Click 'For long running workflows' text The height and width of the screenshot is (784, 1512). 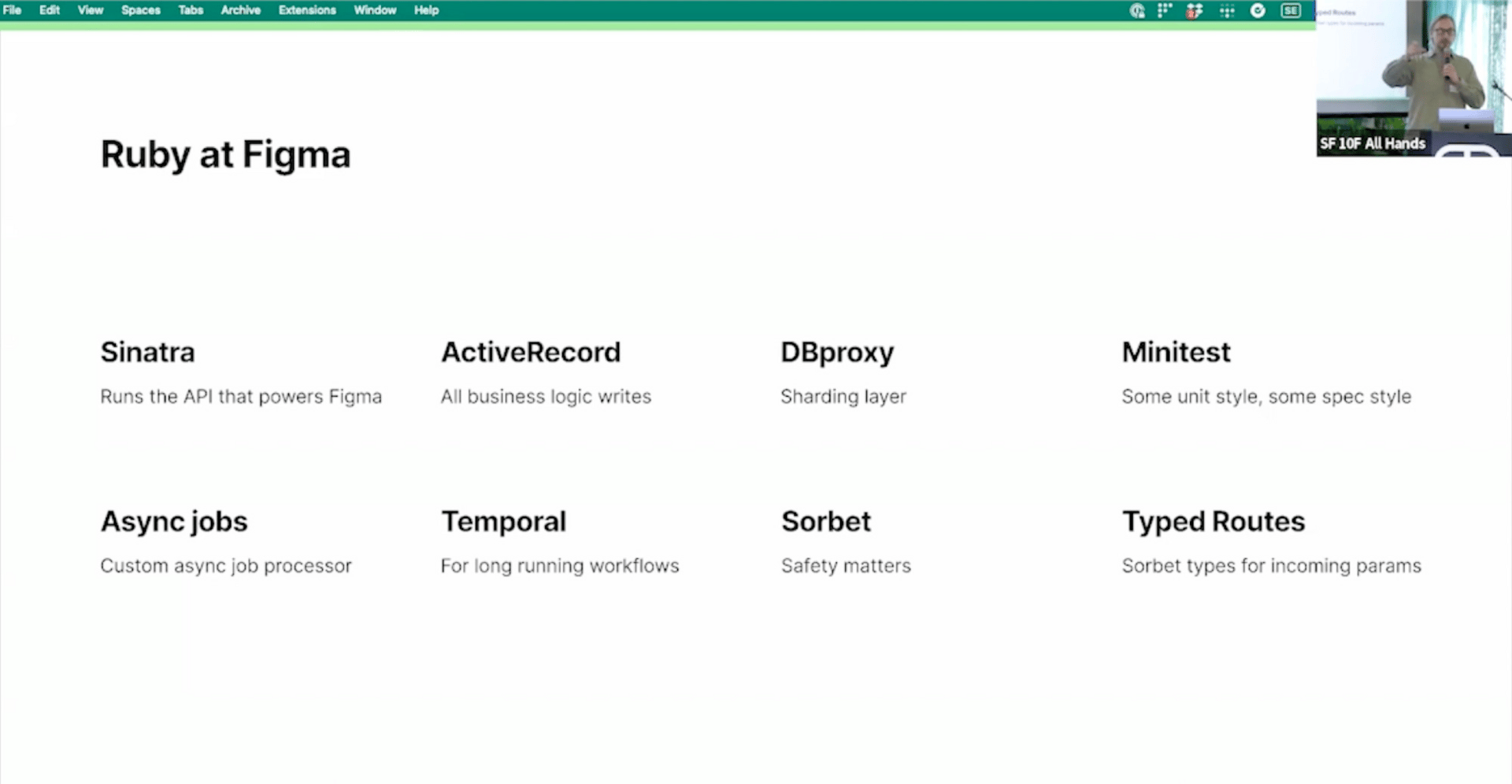(x=560, y=566)
